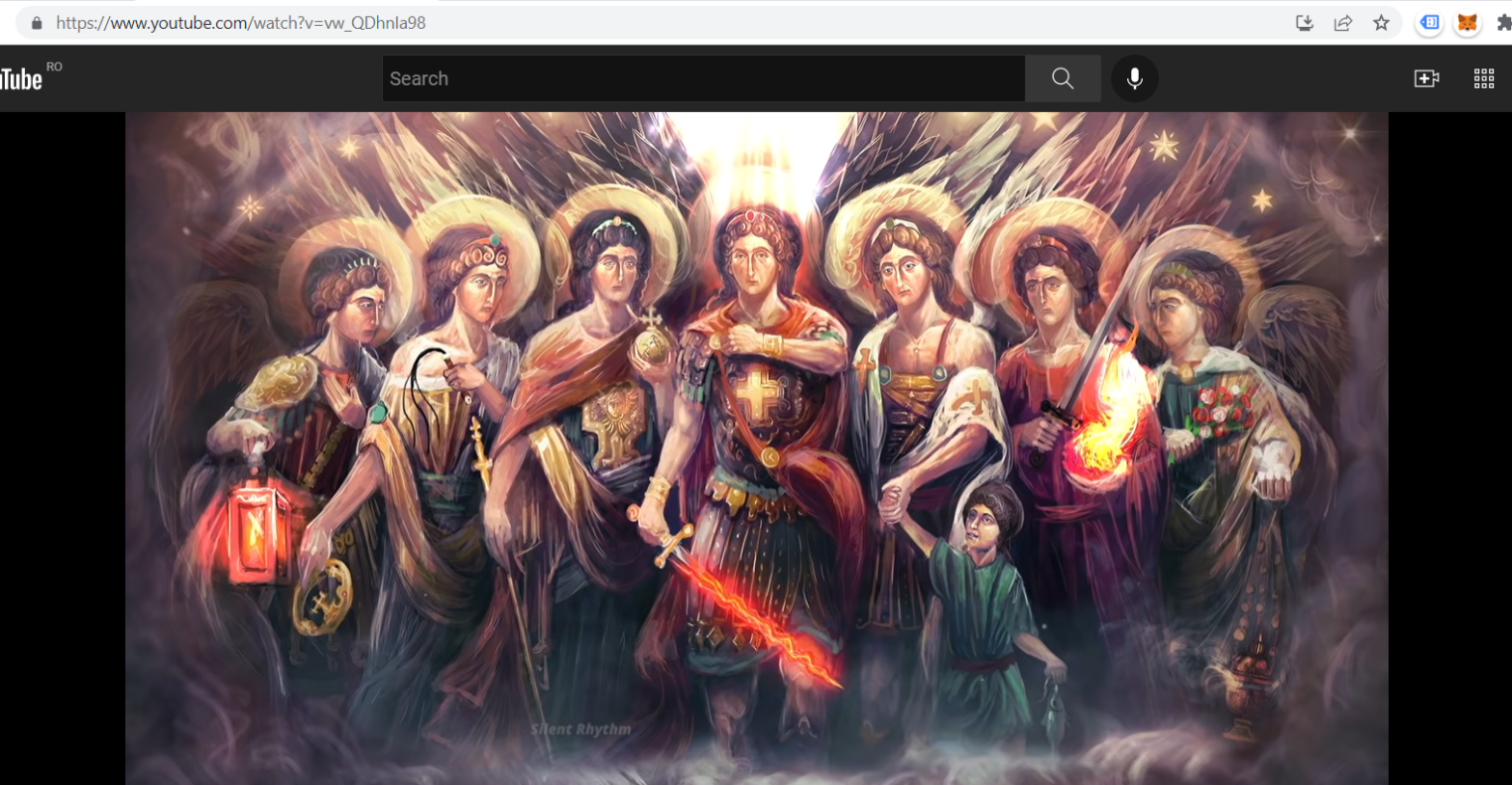Search with voice microphone button
The width and height of the screenshot is (1512, 785).
(x=1135, y=79)
